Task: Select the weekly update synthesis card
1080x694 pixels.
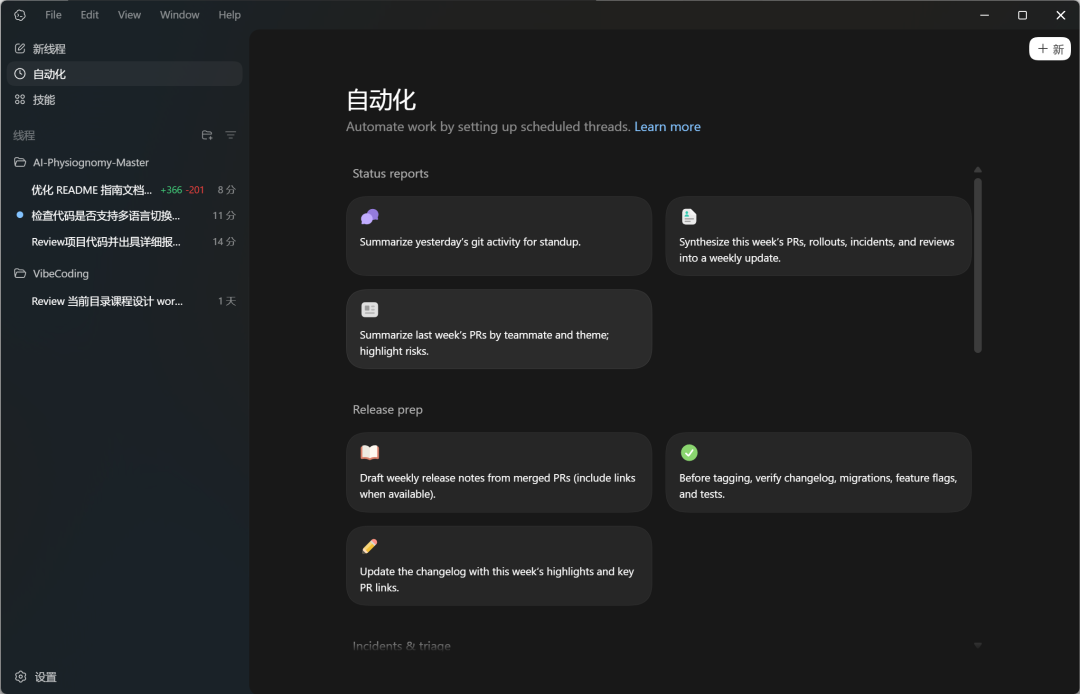Action: (x=817, y=235)
